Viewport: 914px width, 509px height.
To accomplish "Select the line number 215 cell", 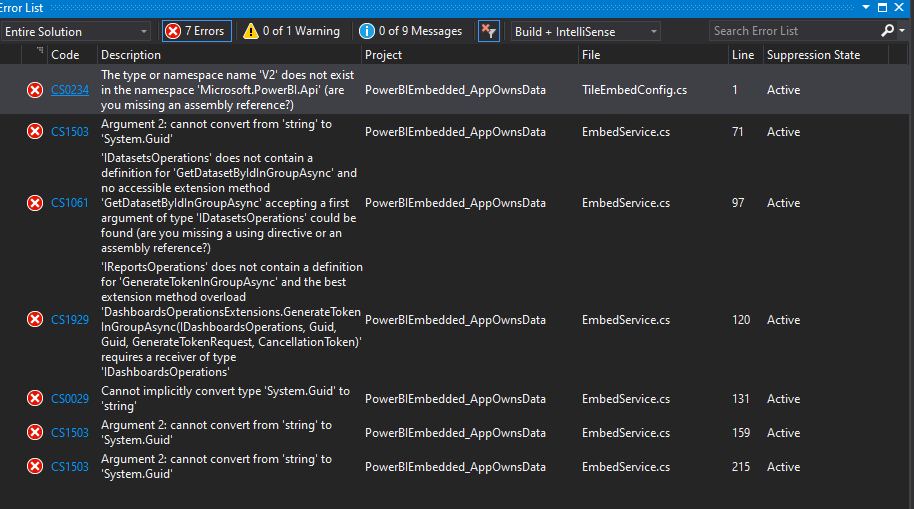I will [741, 466].
